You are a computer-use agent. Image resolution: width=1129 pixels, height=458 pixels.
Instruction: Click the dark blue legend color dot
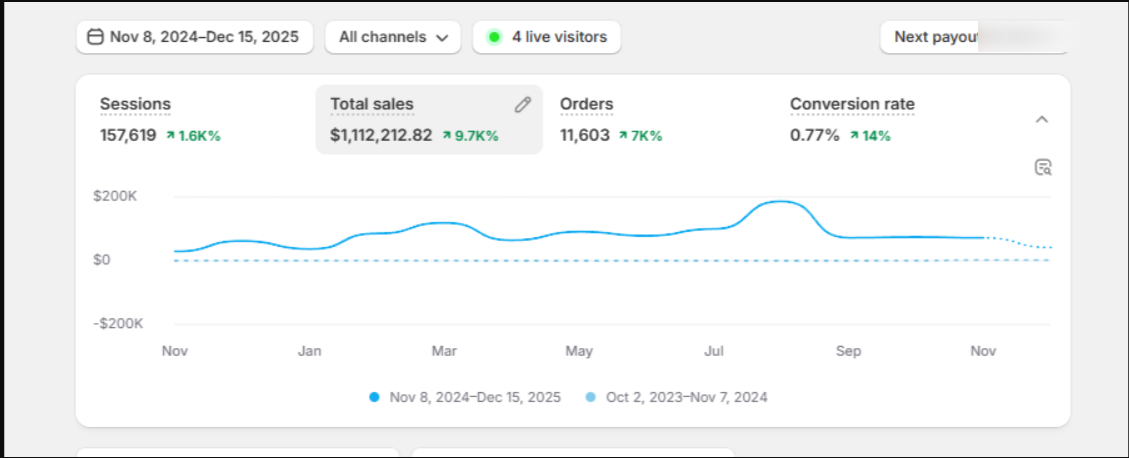pyautogui.click(x=374, y=397)
